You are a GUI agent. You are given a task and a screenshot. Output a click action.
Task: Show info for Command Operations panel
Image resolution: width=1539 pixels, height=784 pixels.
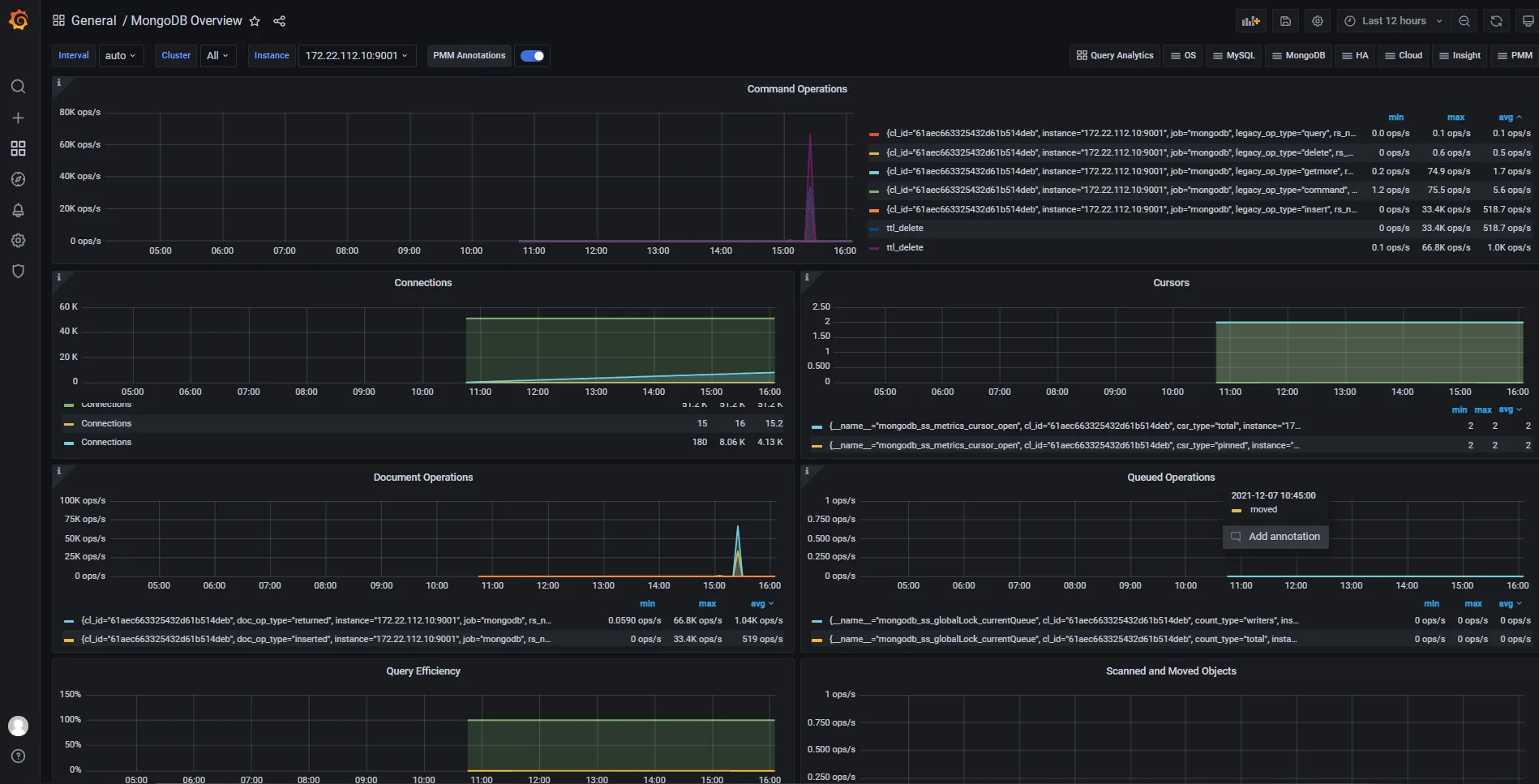(58, 83)
